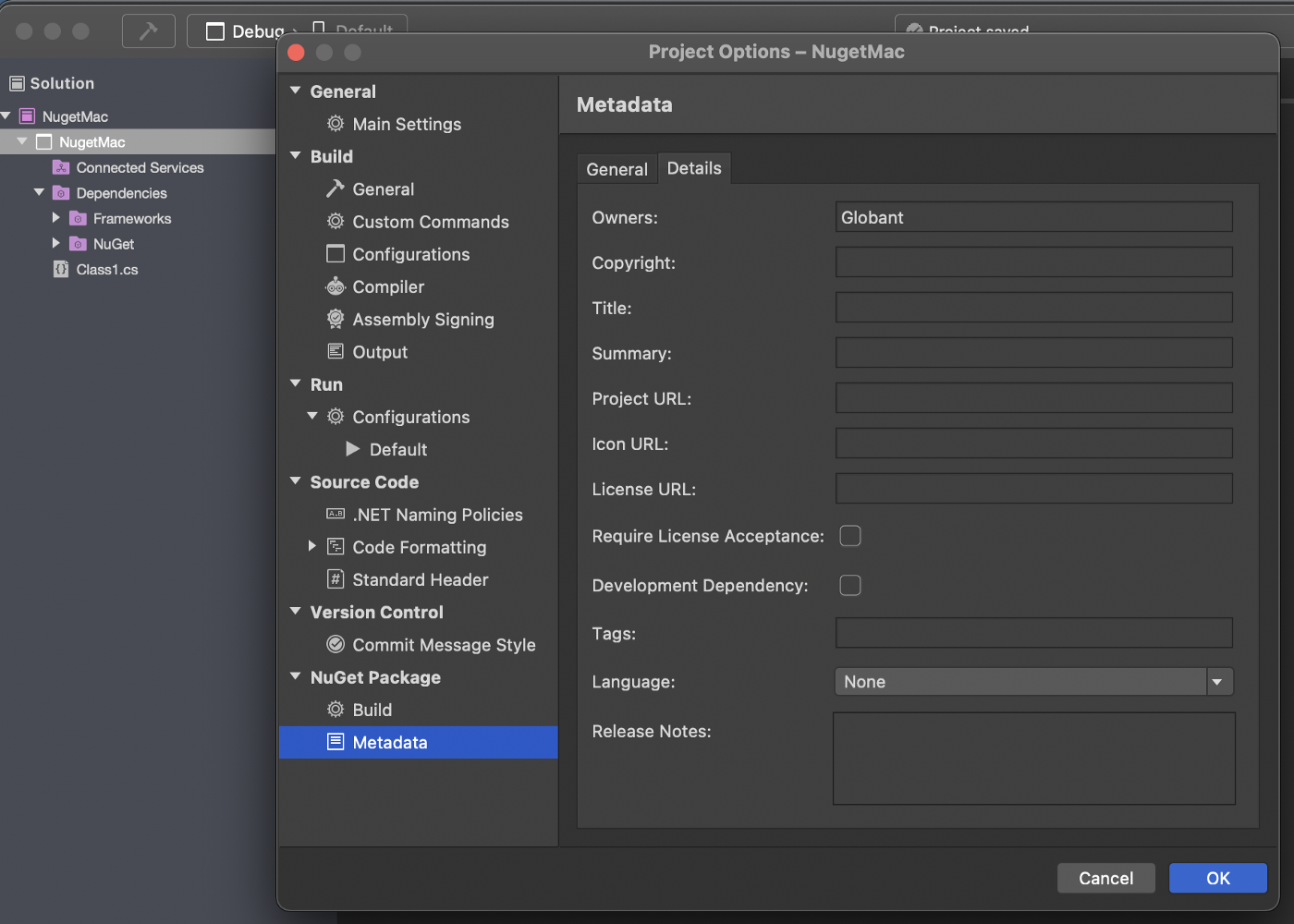Click the Tags input field

(x=1034, y=632)
